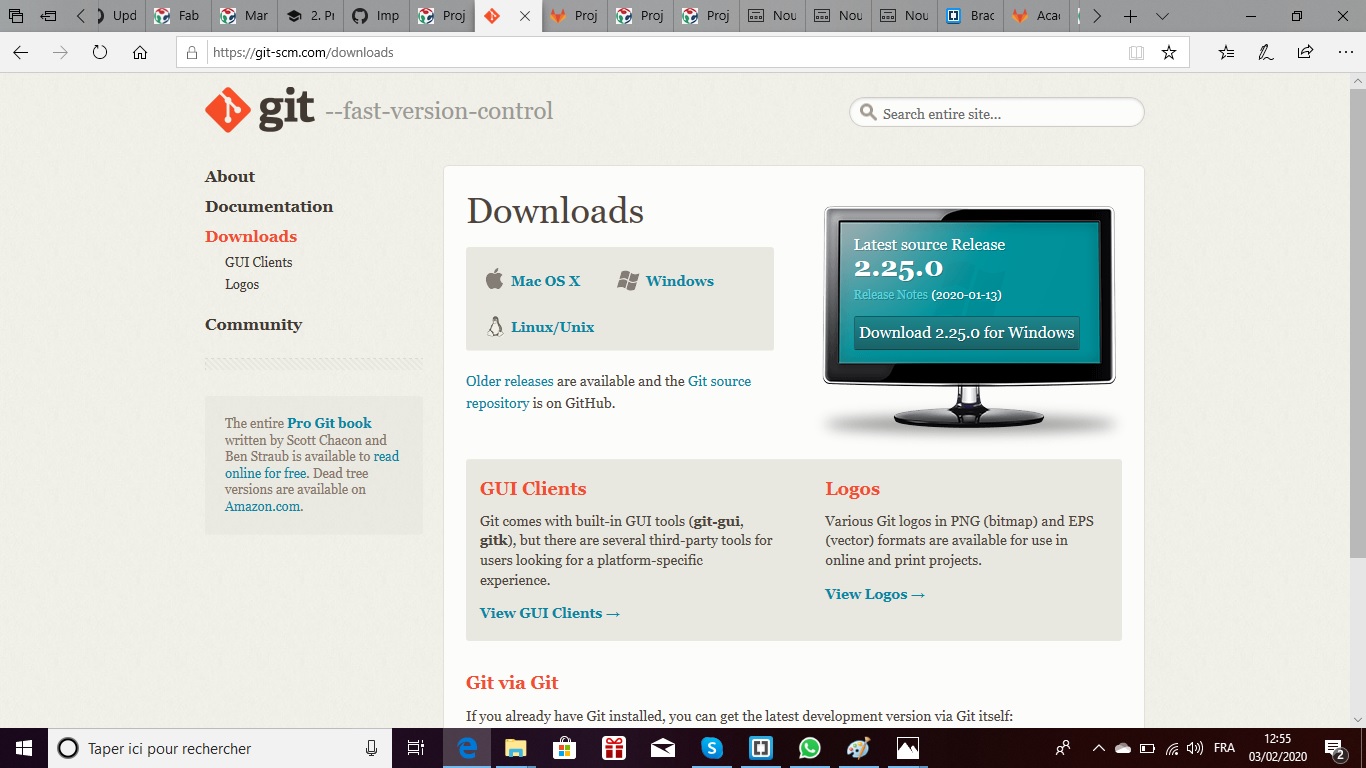Open the About section

[x=230, y=177]
